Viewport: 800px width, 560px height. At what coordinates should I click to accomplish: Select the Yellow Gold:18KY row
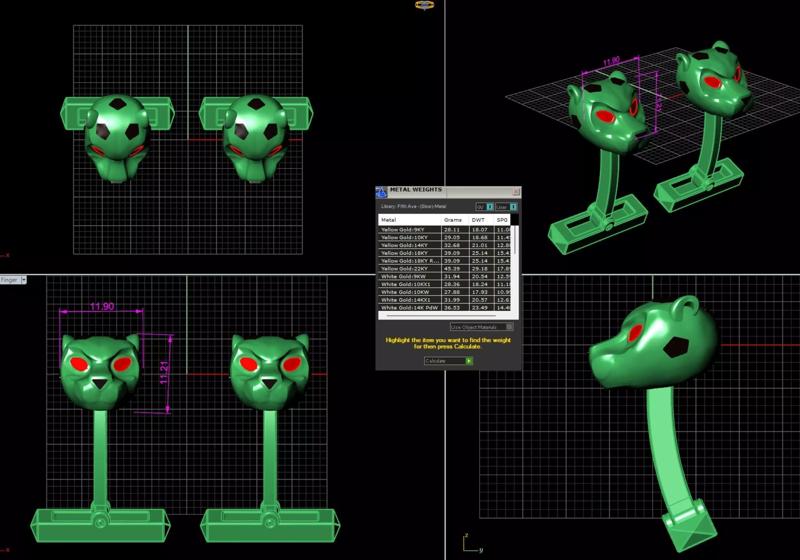click(x=444, y=253)
